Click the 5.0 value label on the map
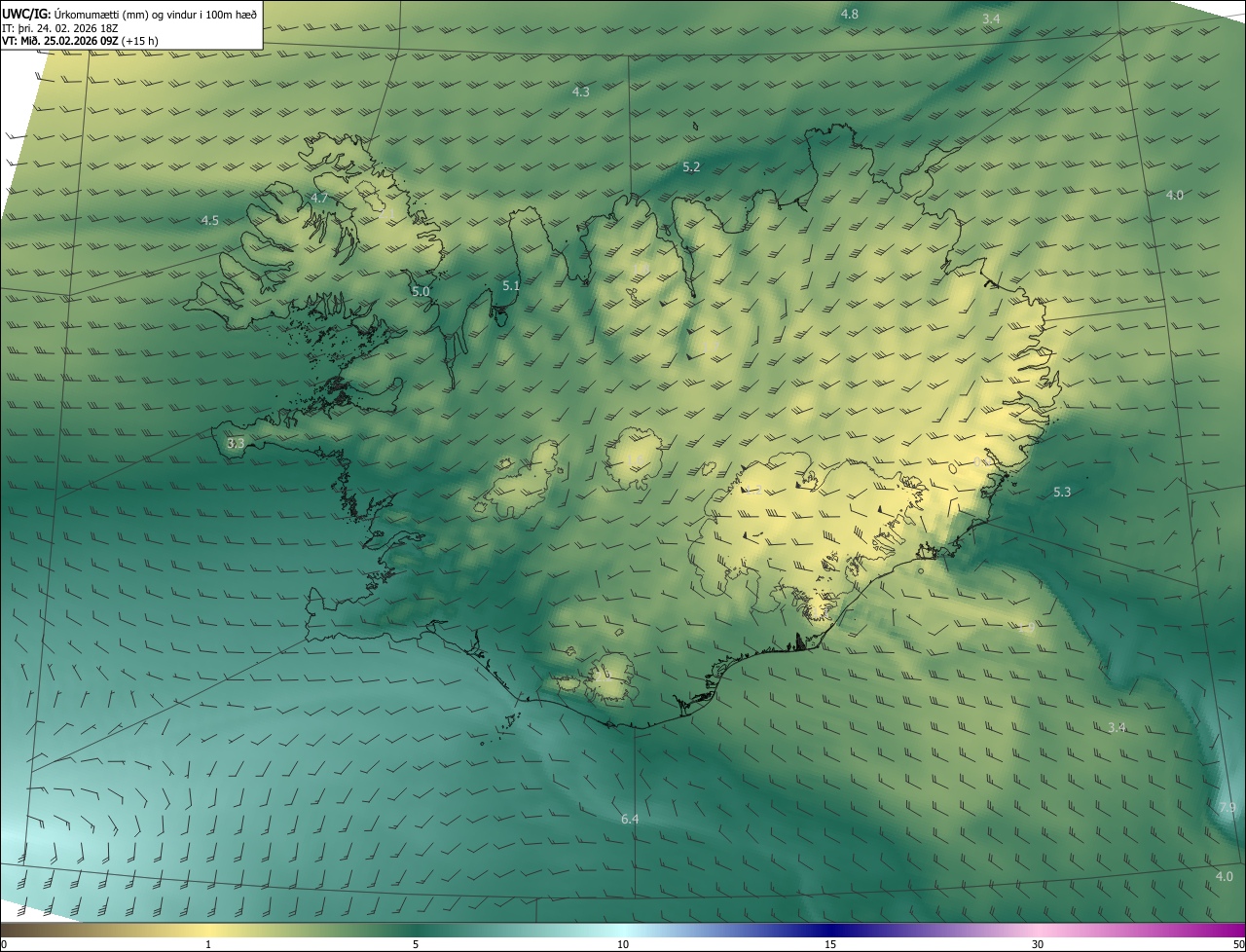The image size is (1246, 952). pyautogui.click(x=421, y=291)
